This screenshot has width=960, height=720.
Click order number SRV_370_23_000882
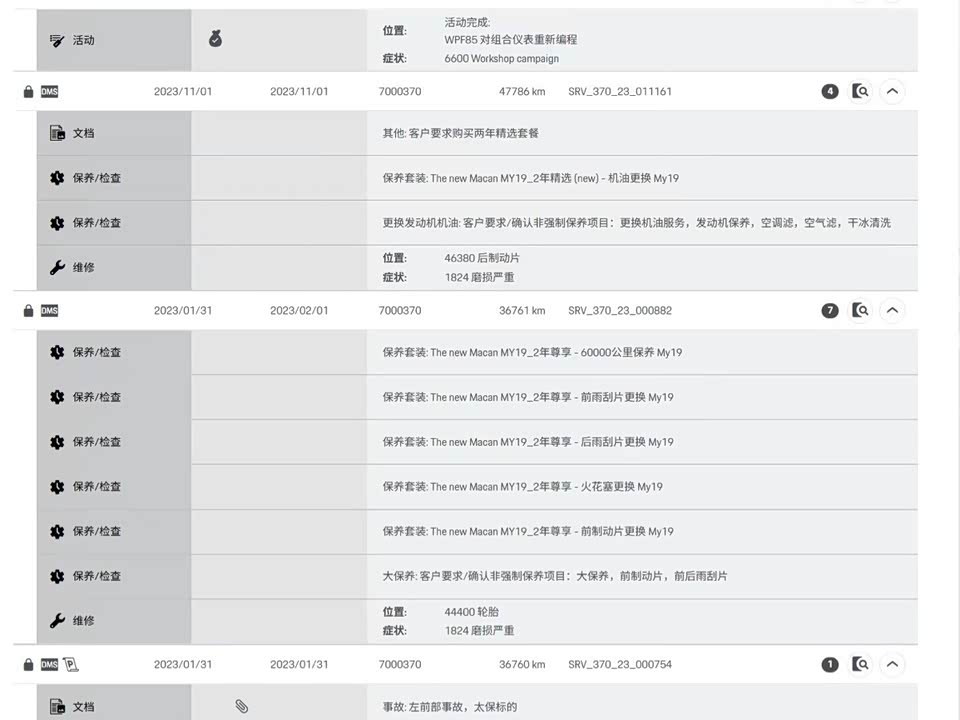[x=620, y=310]
